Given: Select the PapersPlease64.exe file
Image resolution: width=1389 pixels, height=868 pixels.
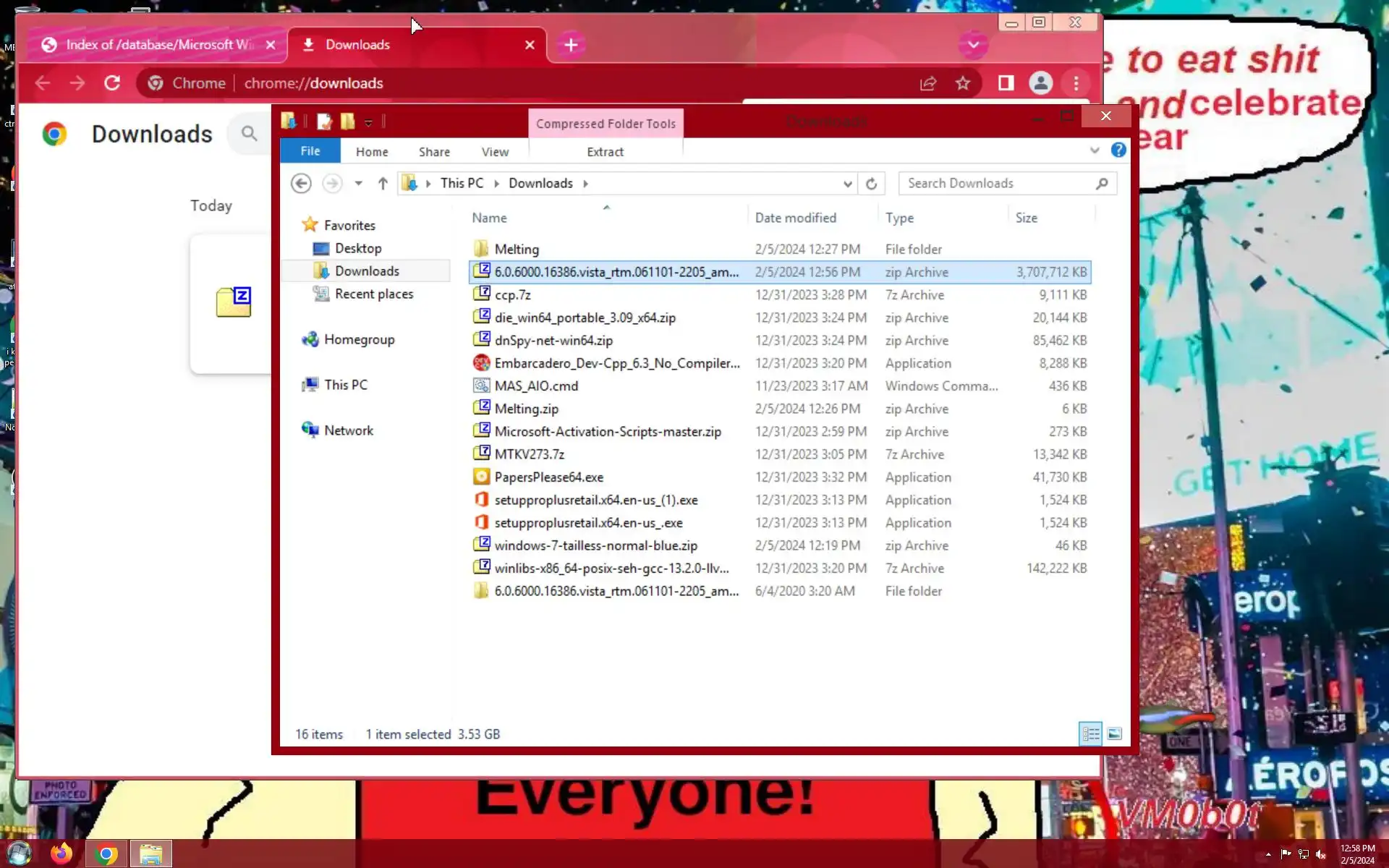Looking at the screenshot, I should click(x=548, y=477).
